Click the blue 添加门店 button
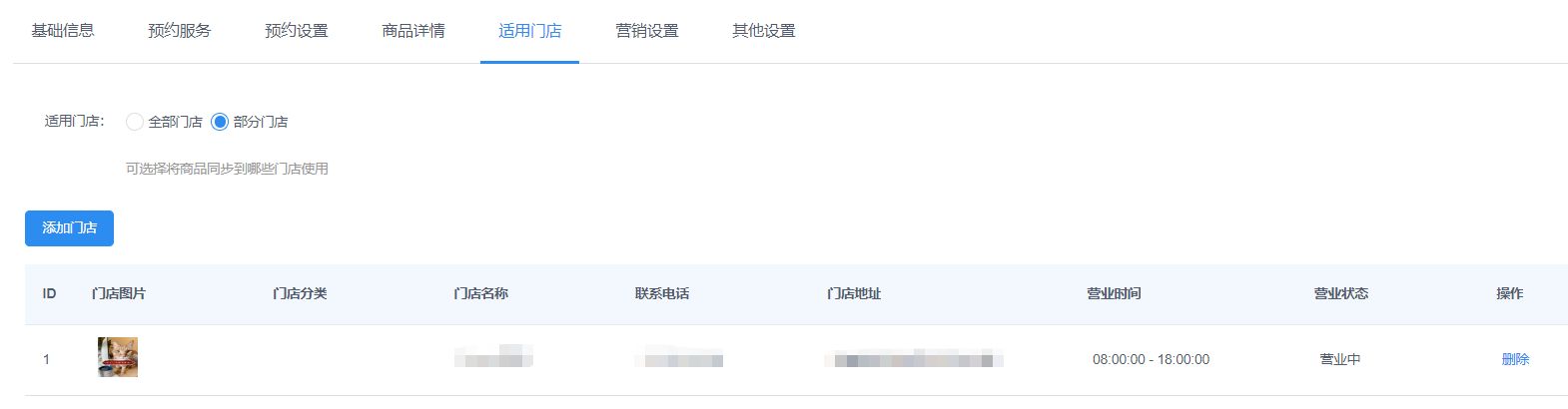Image resolution: width=1568 pixels, height=409 pixels. tap(69, 228)
